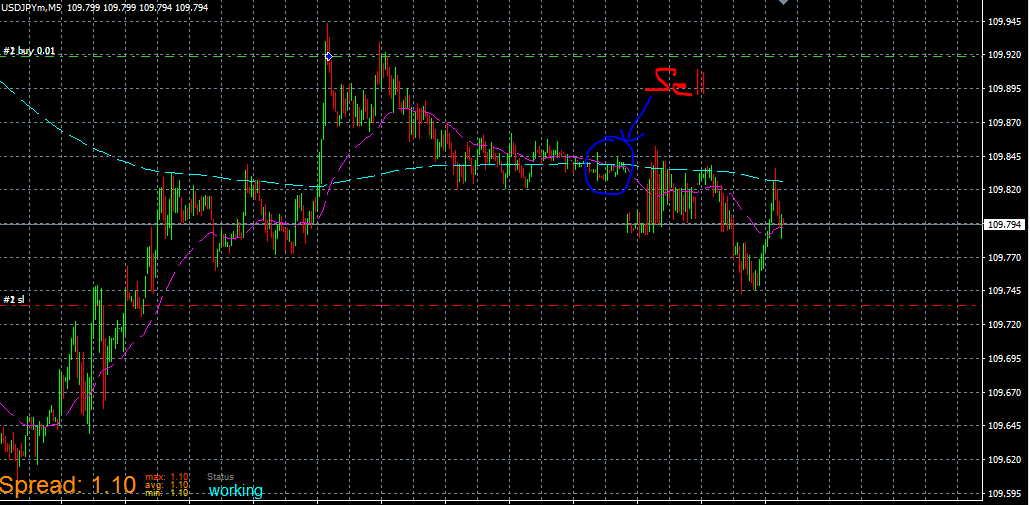Select the '#2 buy 0.01' order label
Image resolution: width=1030 pixels, height=505 pixels.
(28, 51)
